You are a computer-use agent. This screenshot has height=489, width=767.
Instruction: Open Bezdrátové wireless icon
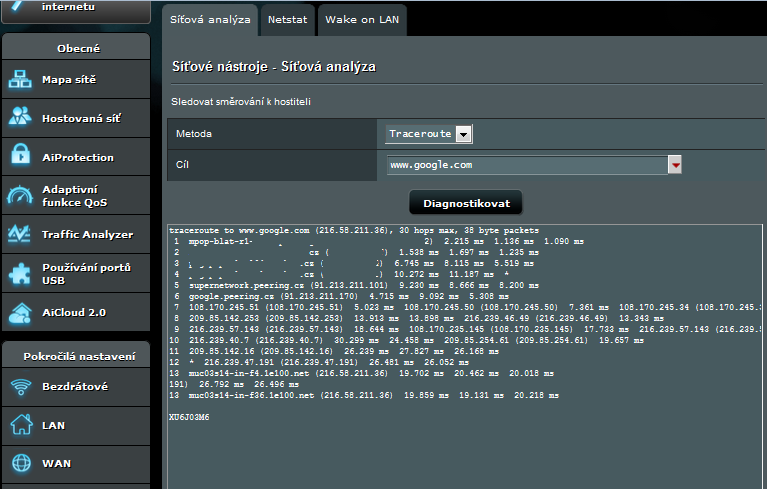(x=21, y=386)
